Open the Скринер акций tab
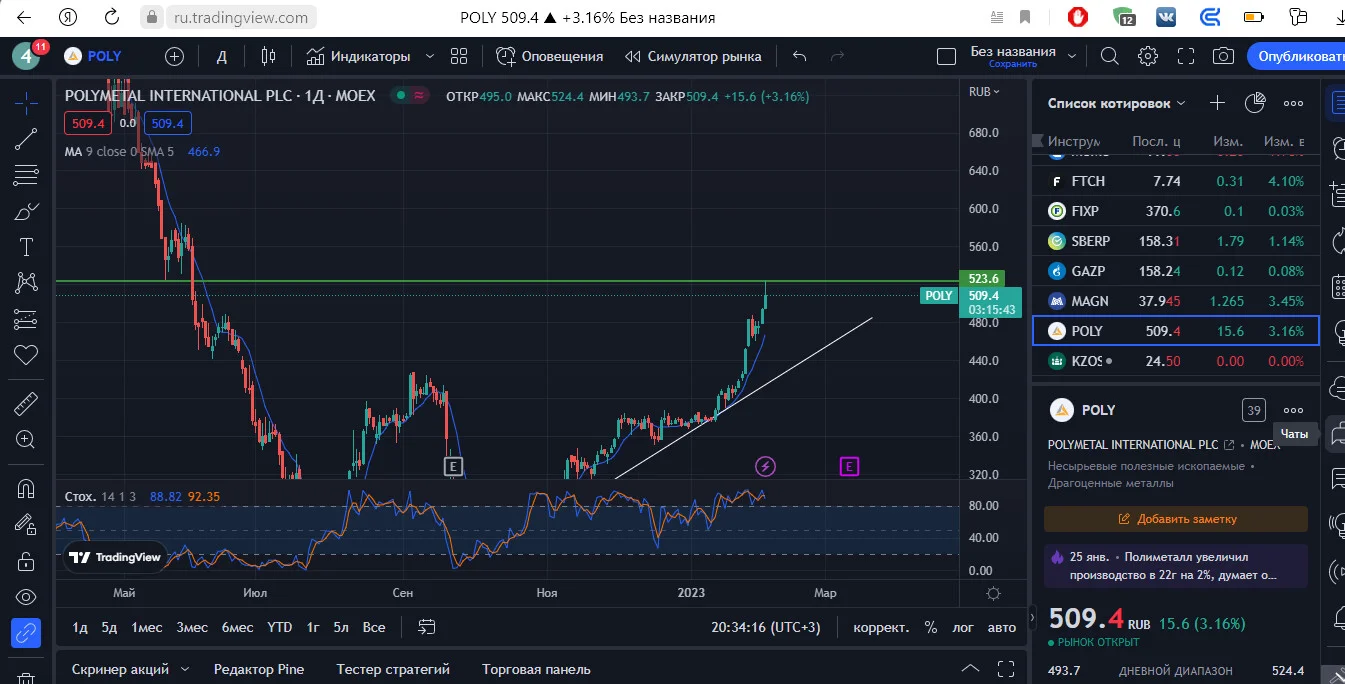 120,669
